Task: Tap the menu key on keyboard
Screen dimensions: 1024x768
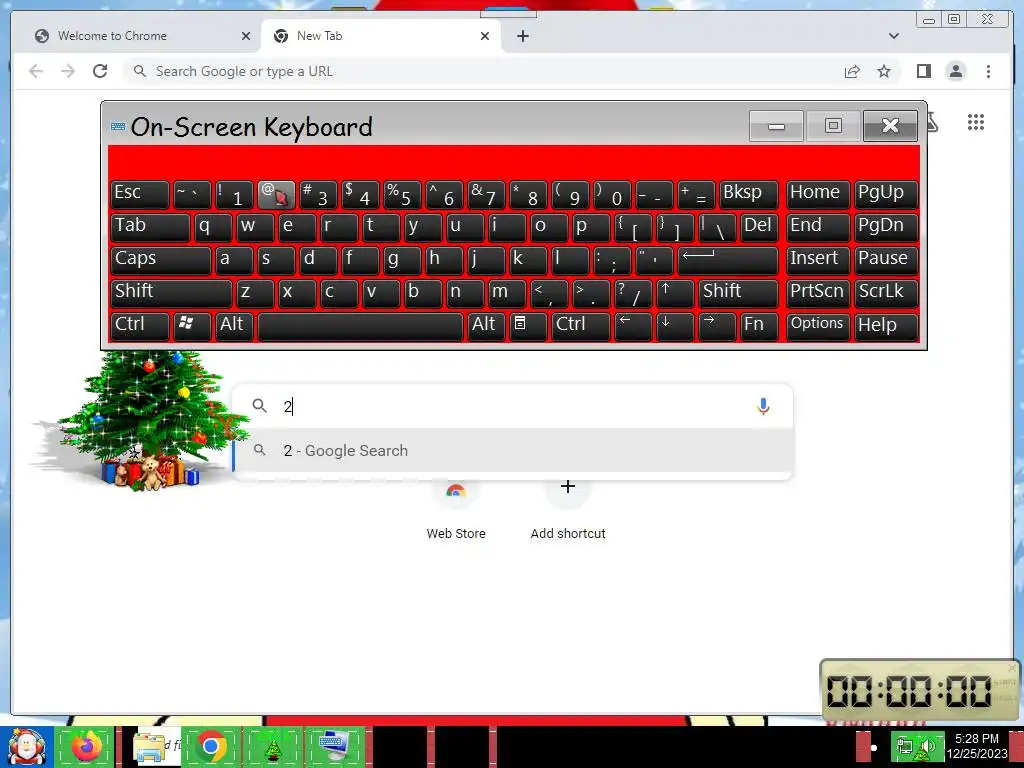Action: [527, 327]
